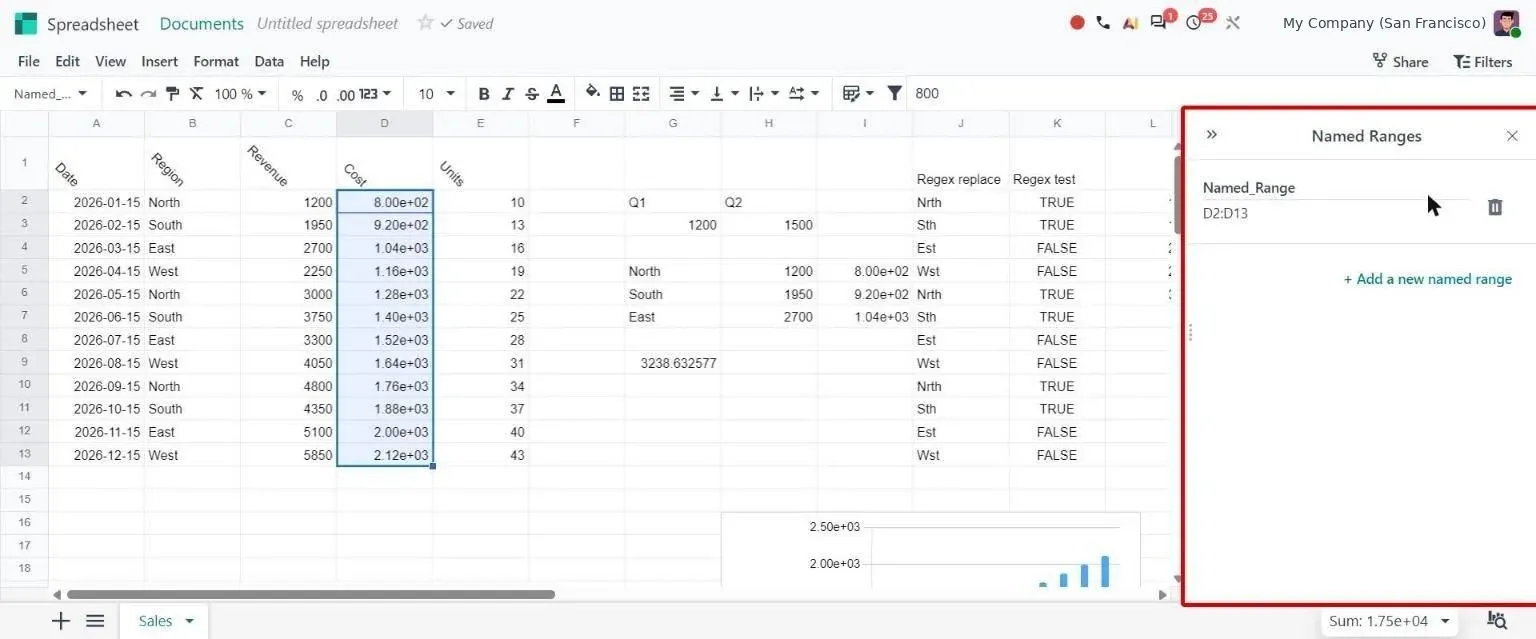
Task: Open the borders tool
Action: pos(617,94)
